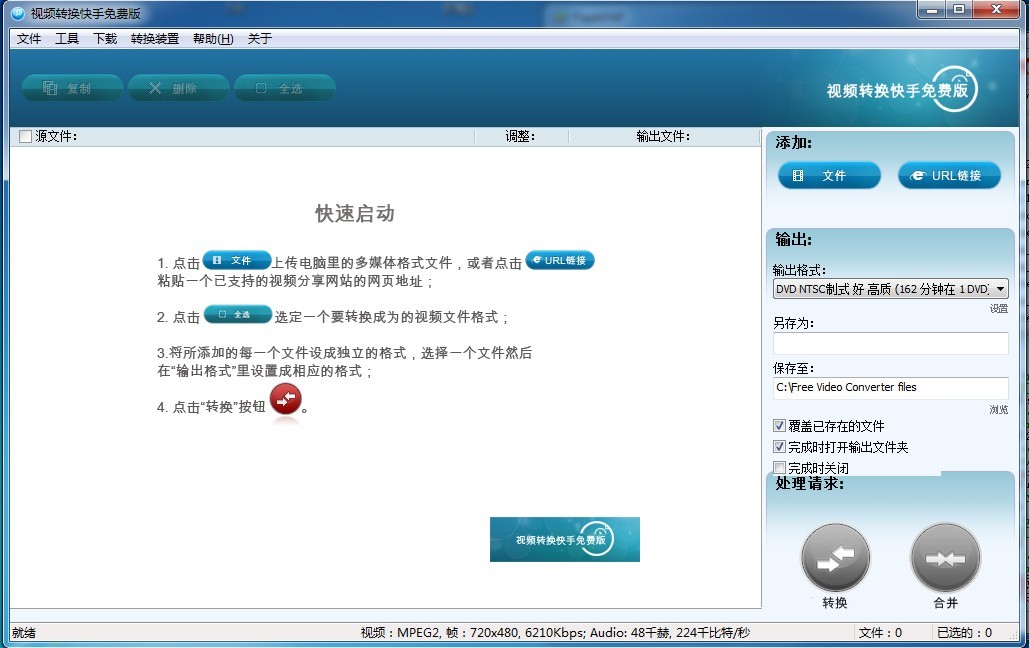This screenshot has height=648, width=1029.
Task: Click the URL链接 button in the 添加 panel
Action: click(949, 176)
